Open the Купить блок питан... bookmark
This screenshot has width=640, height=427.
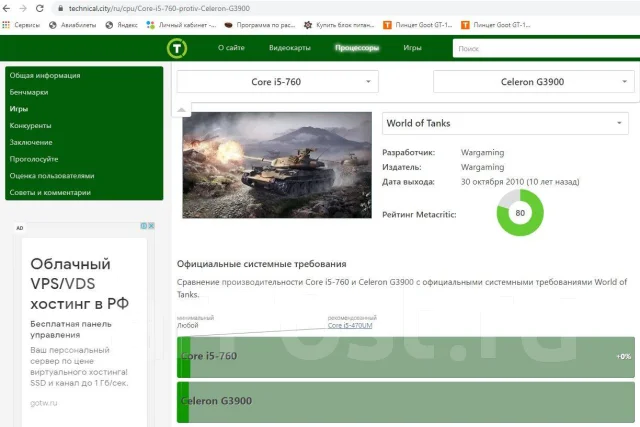tap(339, 25)
